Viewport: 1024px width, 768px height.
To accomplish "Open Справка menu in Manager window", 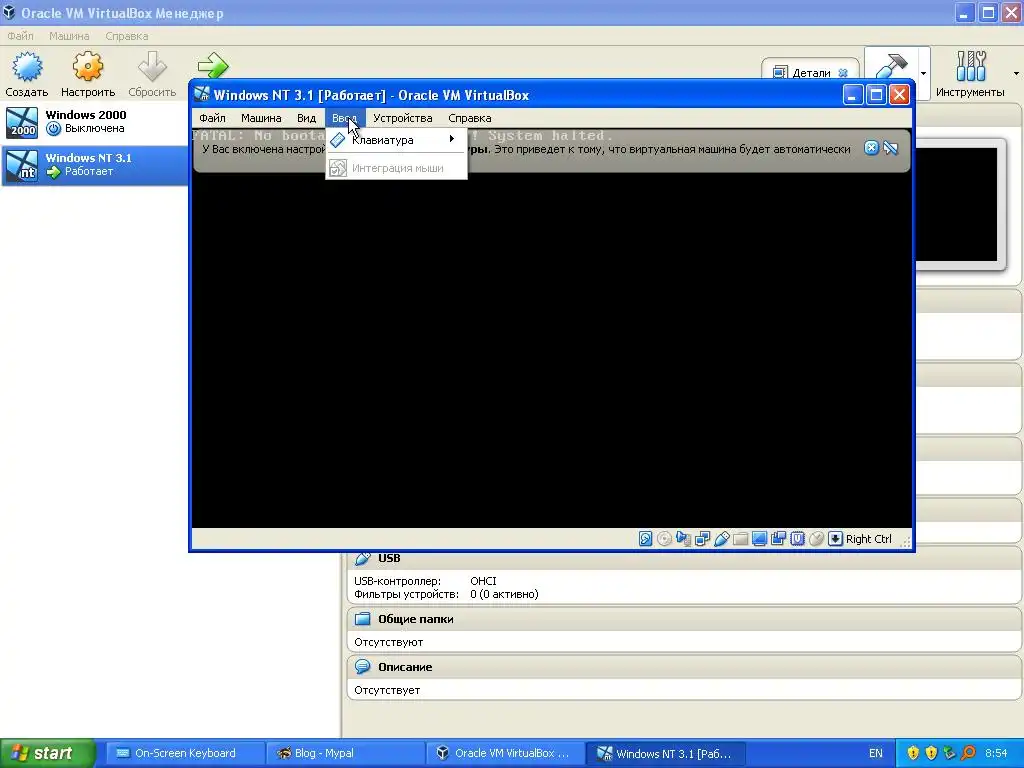I will tap(127, 36).
